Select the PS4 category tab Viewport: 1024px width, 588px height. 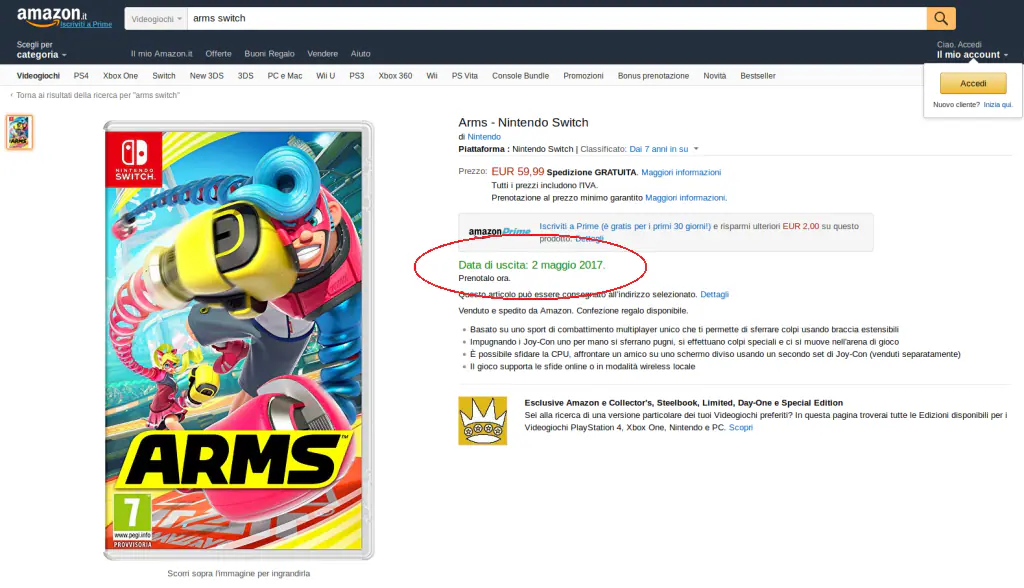click(81, 76)
